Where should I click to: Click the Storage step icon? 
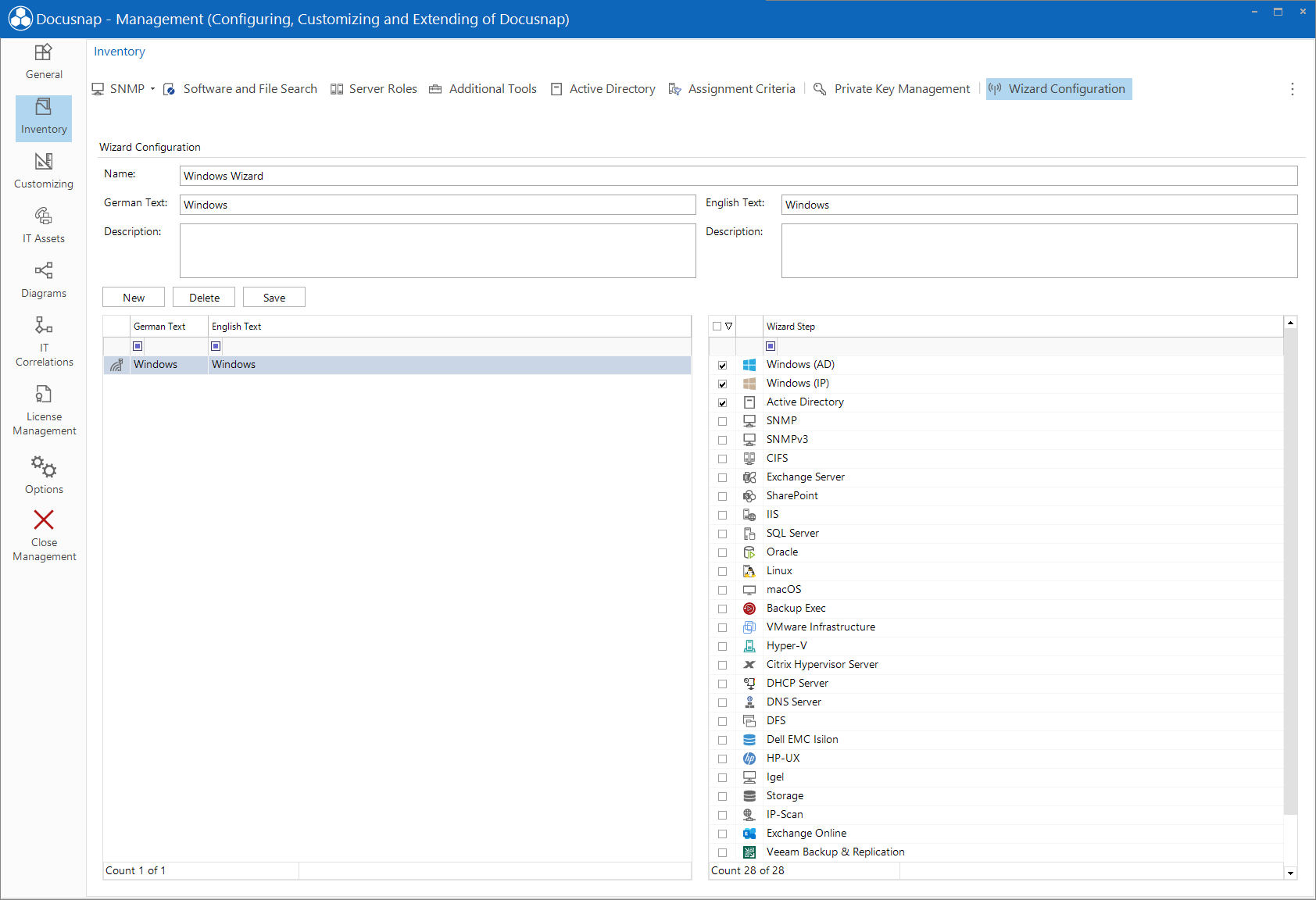pyautogui.click(x=749, y=796)
